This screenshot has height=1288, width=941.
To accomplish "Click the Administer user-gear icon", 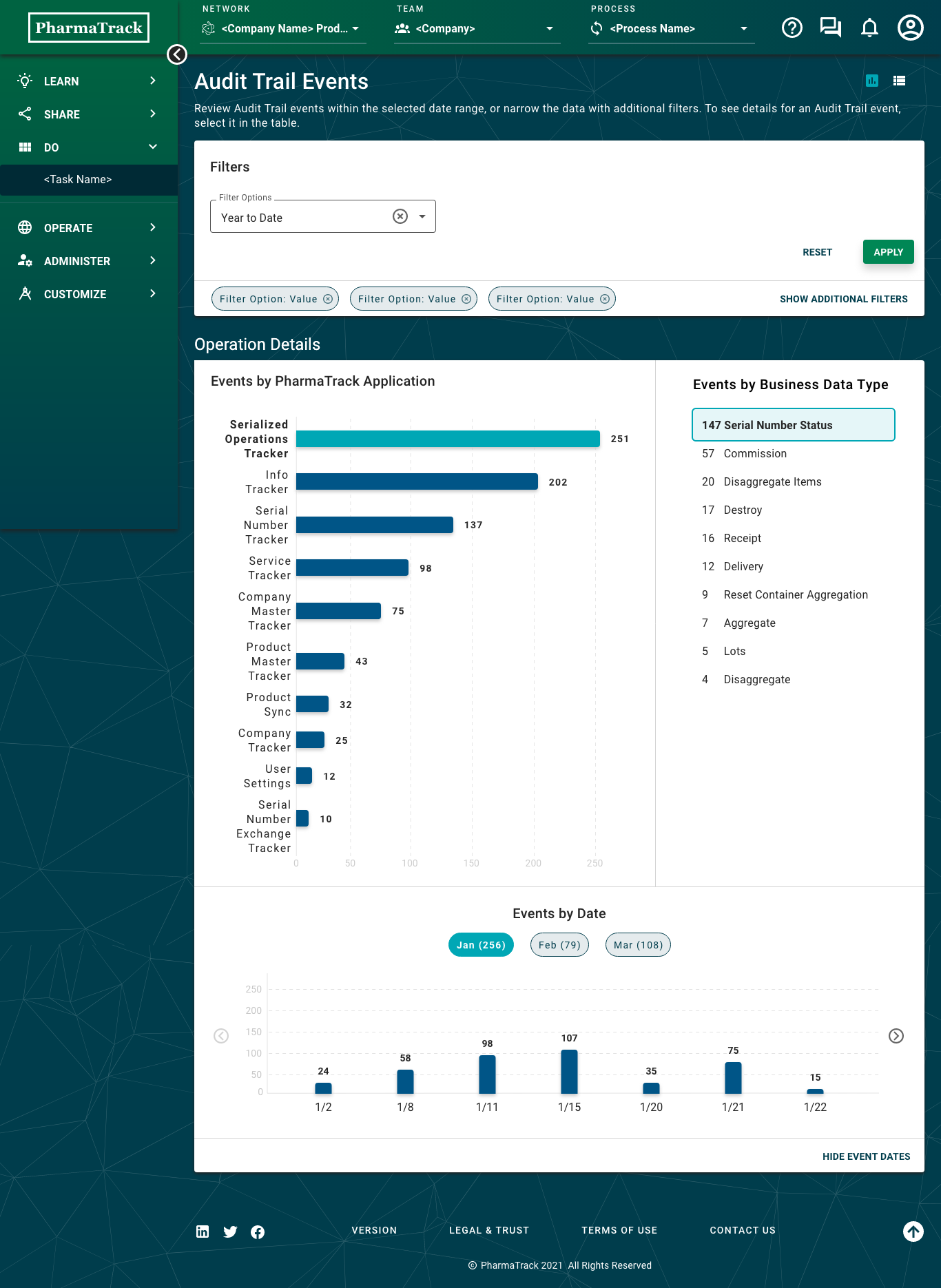I will (25, 260).
